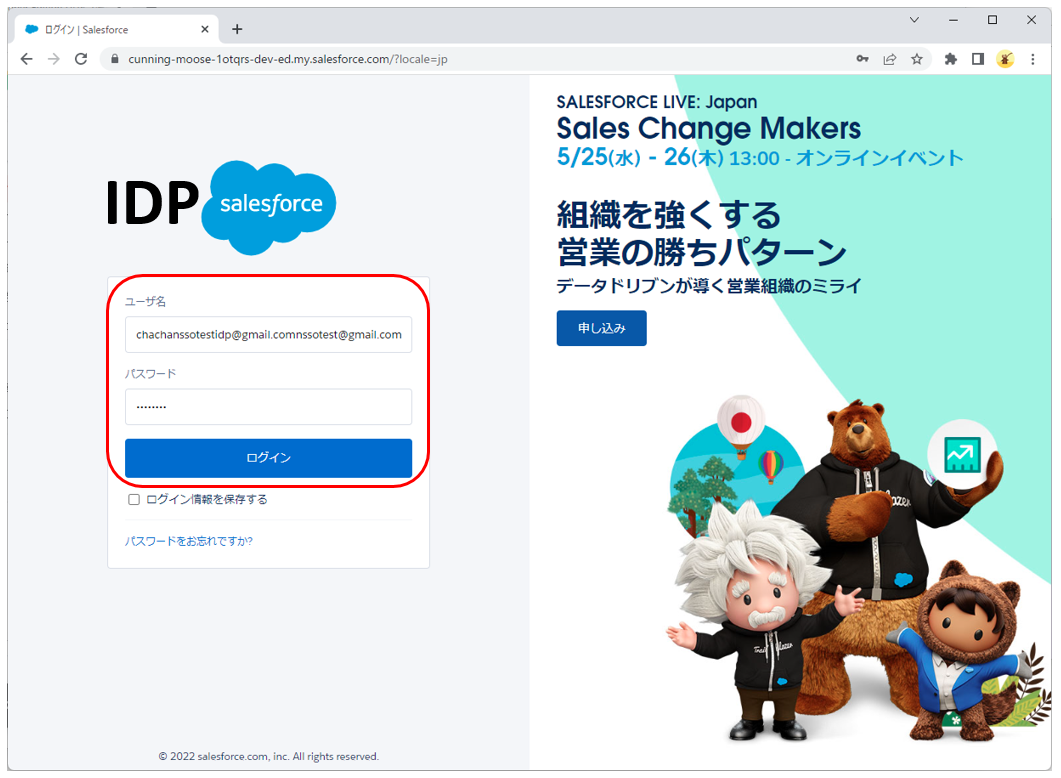Click the 申し込み button
The width and height of the screenshot is (1061, 778).
[601, 328]
